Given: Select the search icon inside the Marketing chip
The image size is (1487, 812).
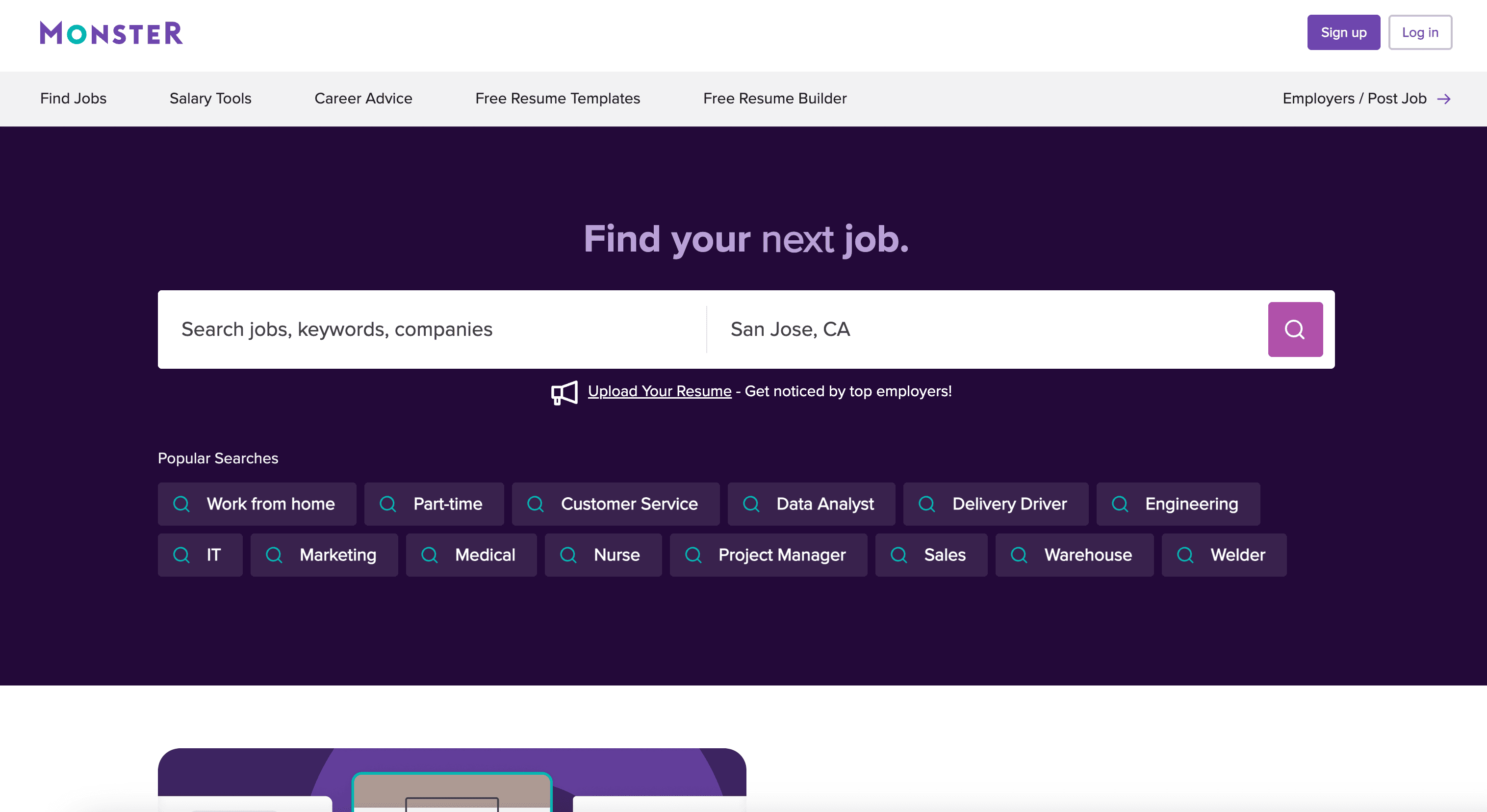Looking at the screenshot, I should pos(275,555).
